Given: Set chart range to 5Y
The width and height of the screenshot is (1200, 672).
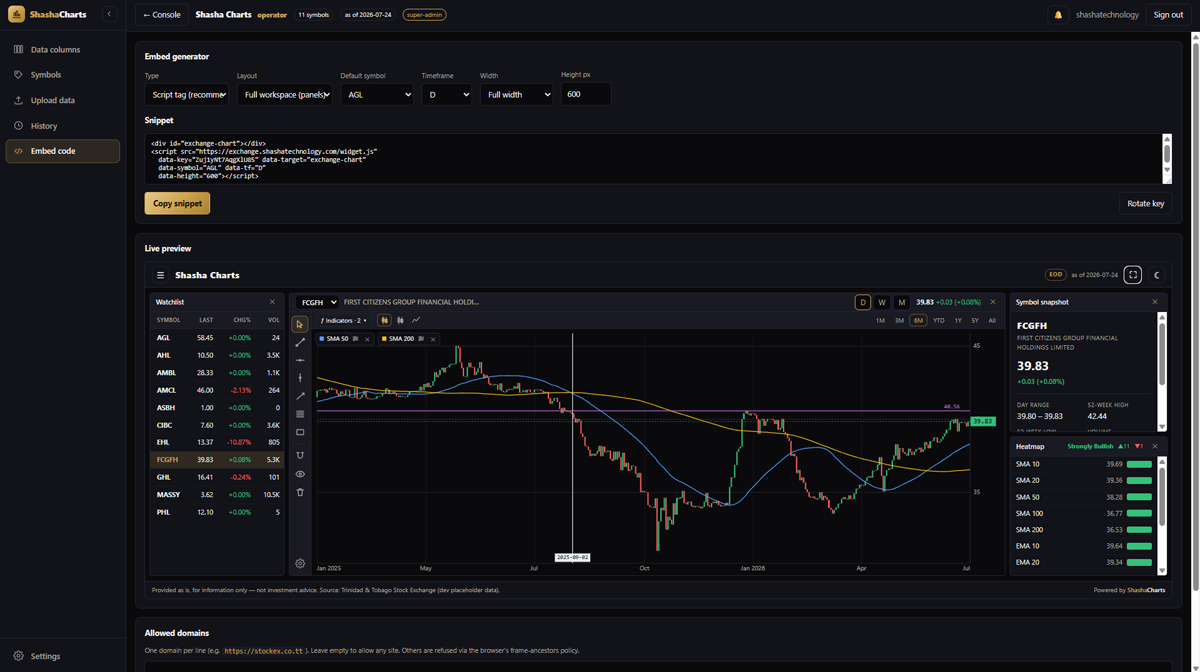Looking at the screenshot, I should [x=975, y=320].
